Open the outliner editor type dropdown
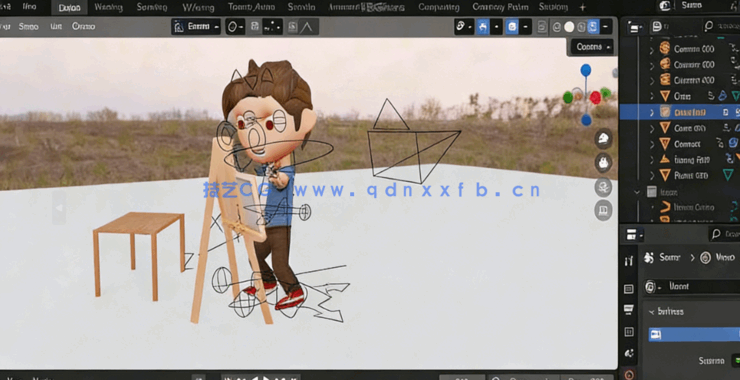The height and width of the screenshot is (380, 740). tap(634, 28)
